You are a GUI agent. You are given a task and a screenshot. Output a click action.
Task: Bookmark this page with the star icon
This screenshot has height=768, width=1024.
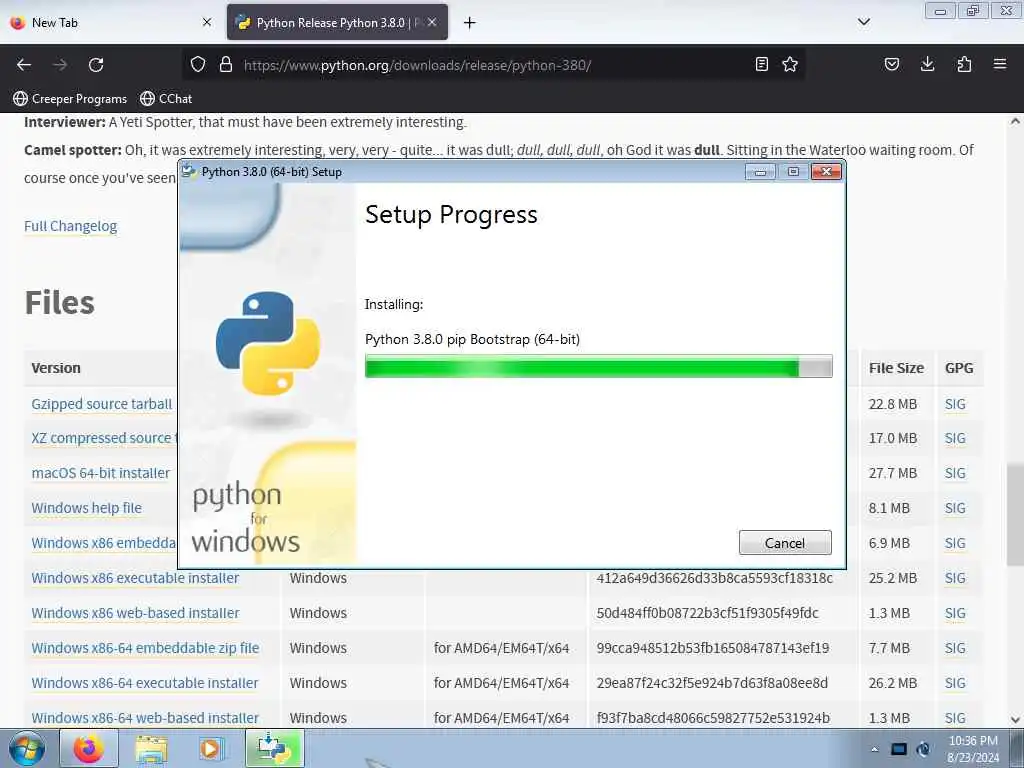click(x=790, y=64)
